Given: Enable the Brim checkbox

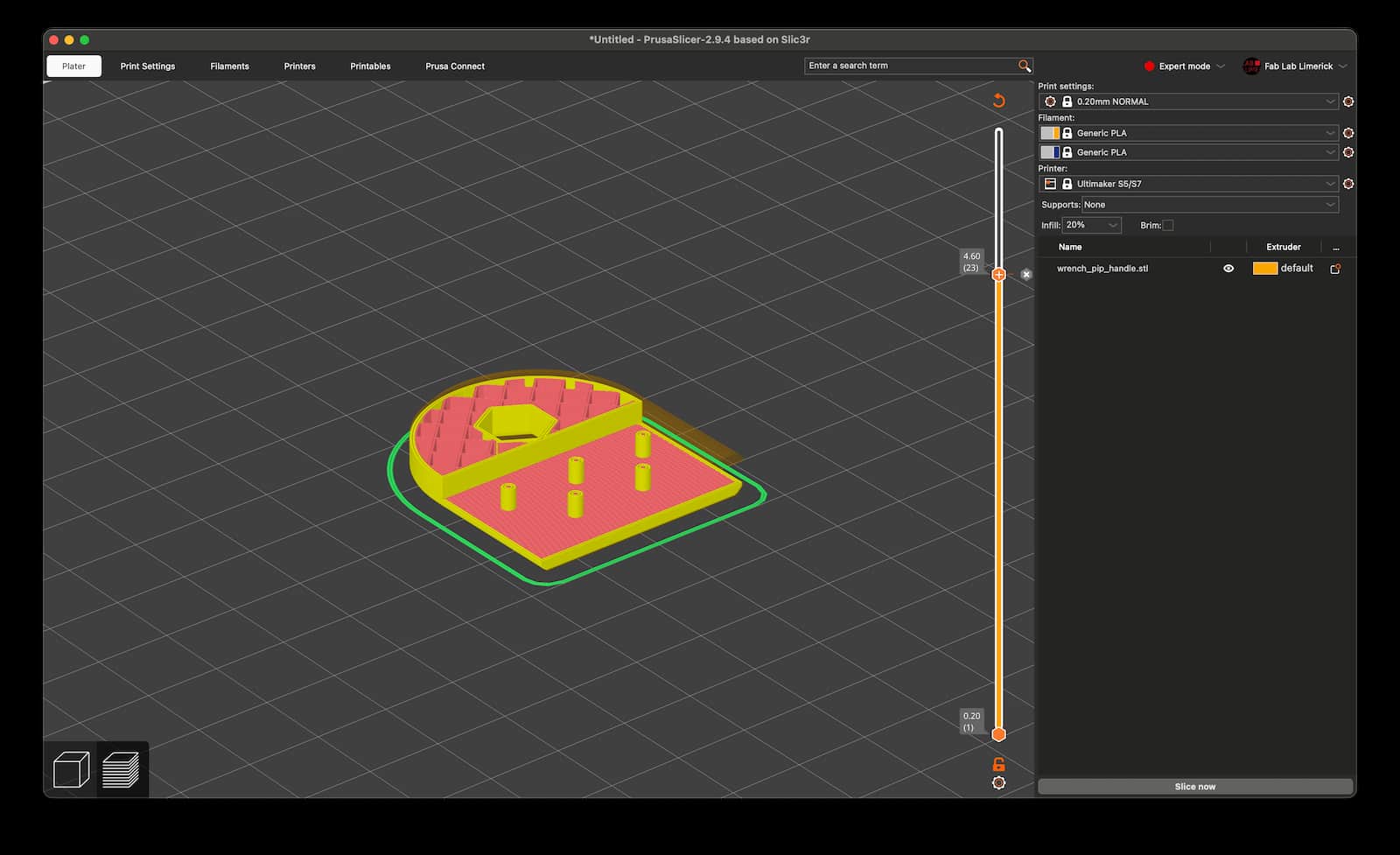Looking at the screenshot, I should tap(1168, 226).
